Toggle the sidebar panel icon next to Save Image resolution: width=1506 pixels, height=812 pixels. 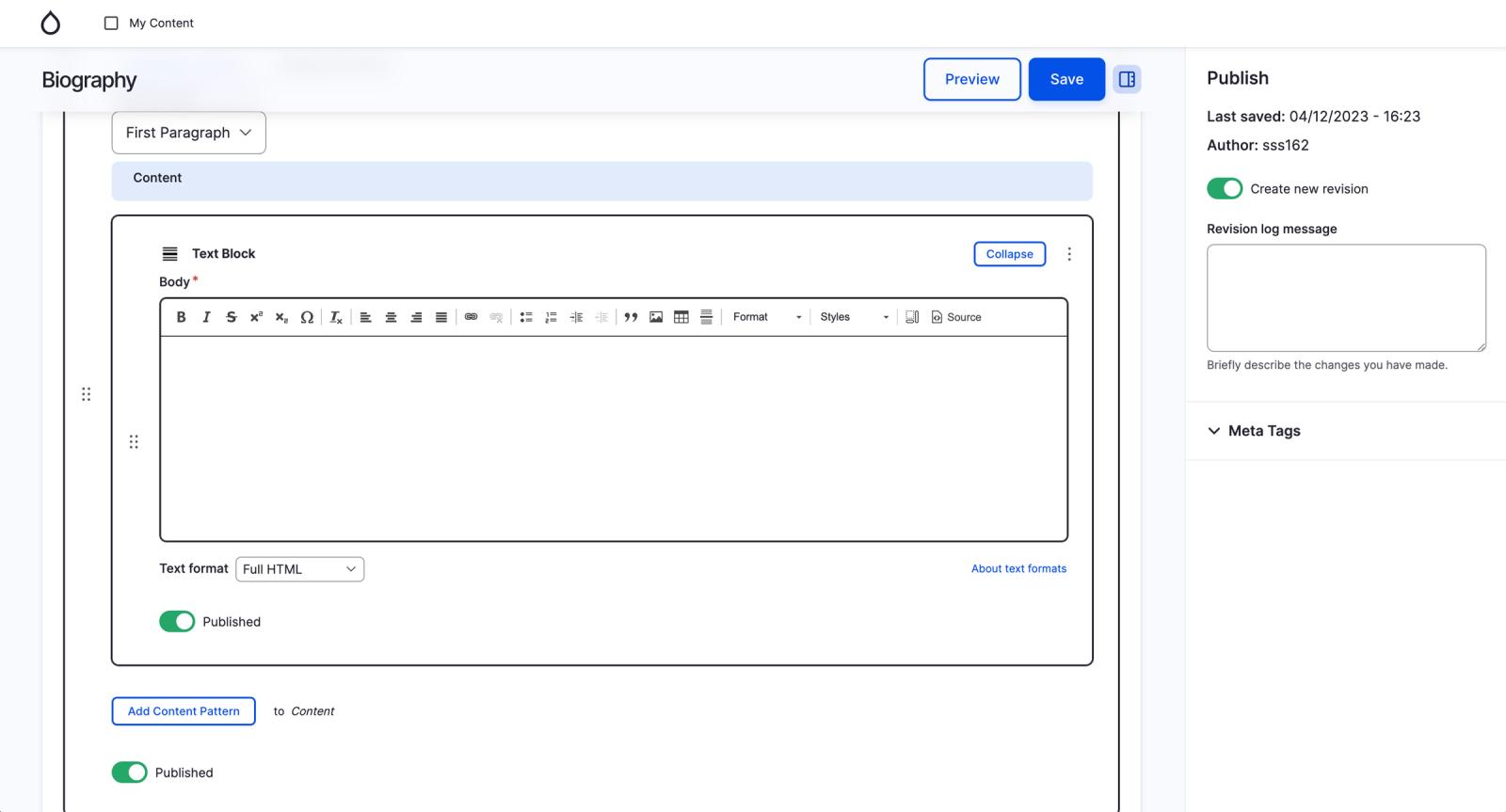pyautogui.click(x=1127, y=79)
